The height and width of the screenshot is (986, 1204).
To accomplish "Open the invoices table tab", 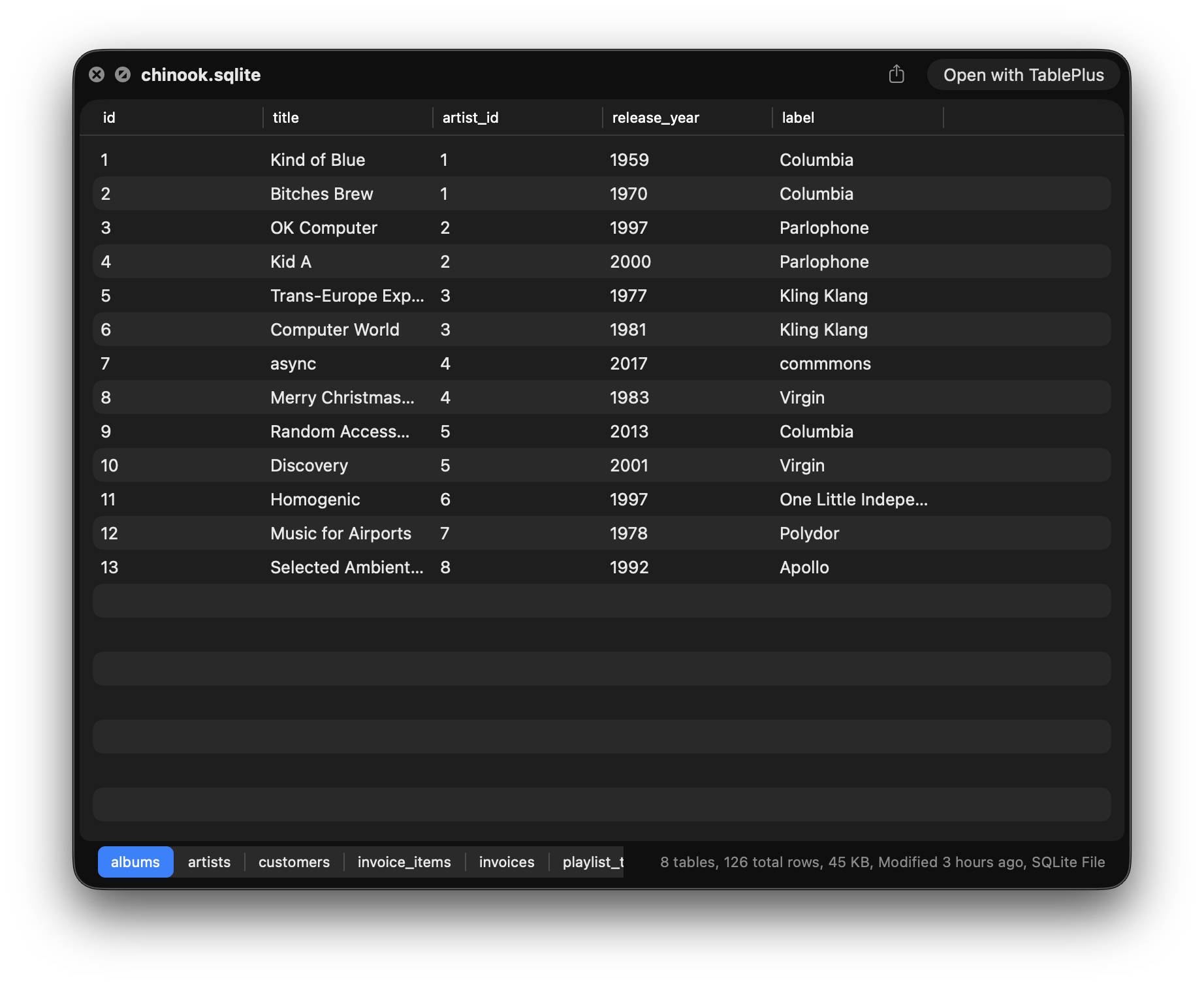I will (506, 862).
